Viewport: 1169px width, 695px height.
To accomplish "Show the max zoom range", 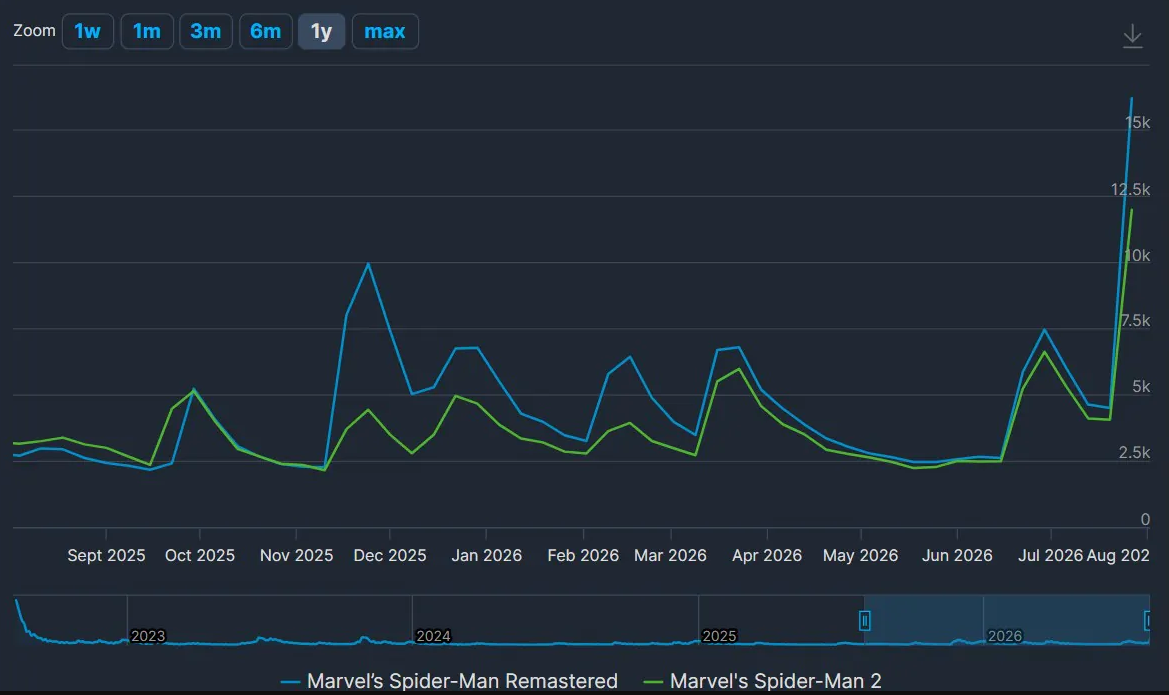I will 385,31.
